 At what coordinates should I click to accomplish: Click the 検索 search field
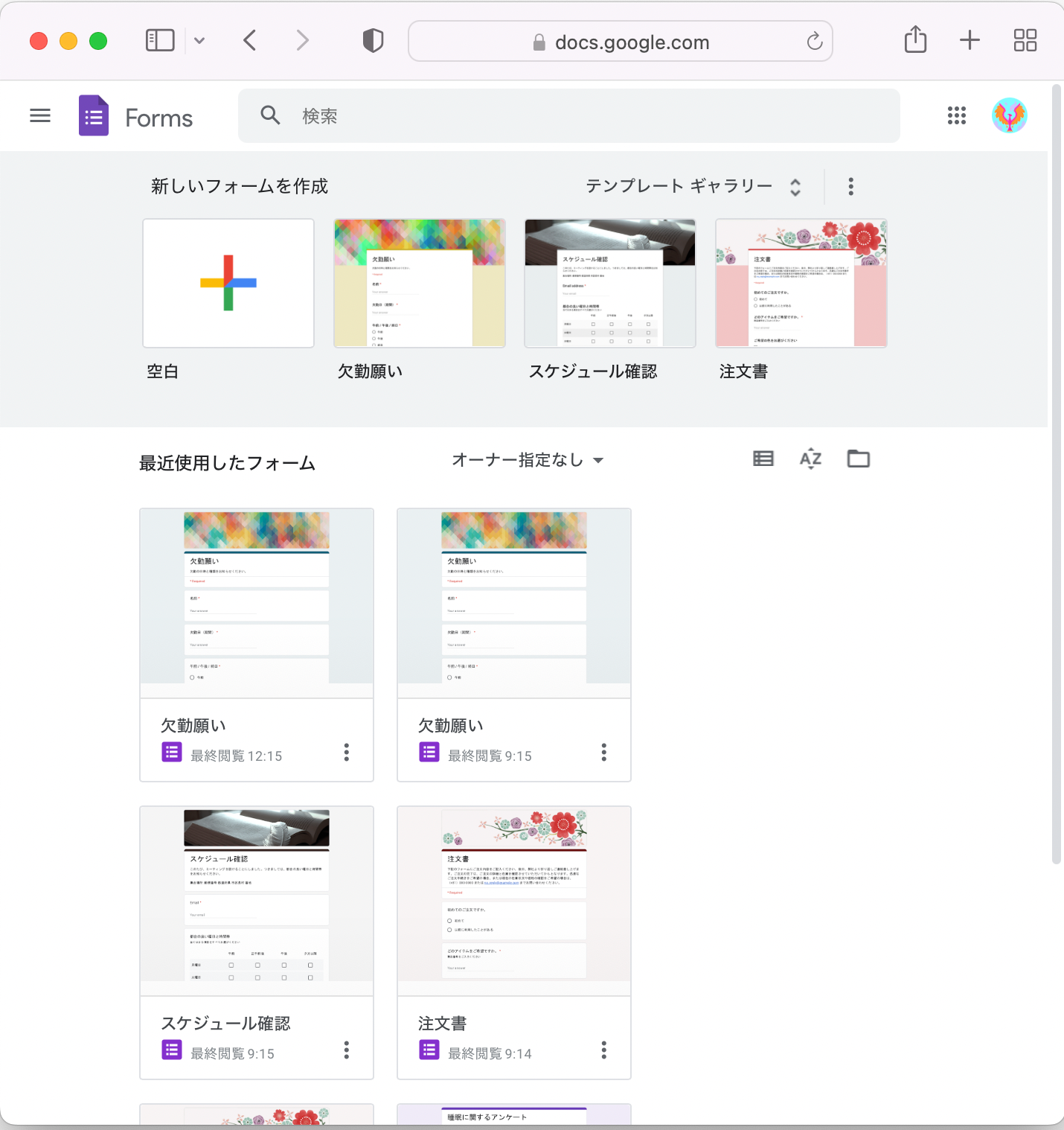tap(569, 115)
